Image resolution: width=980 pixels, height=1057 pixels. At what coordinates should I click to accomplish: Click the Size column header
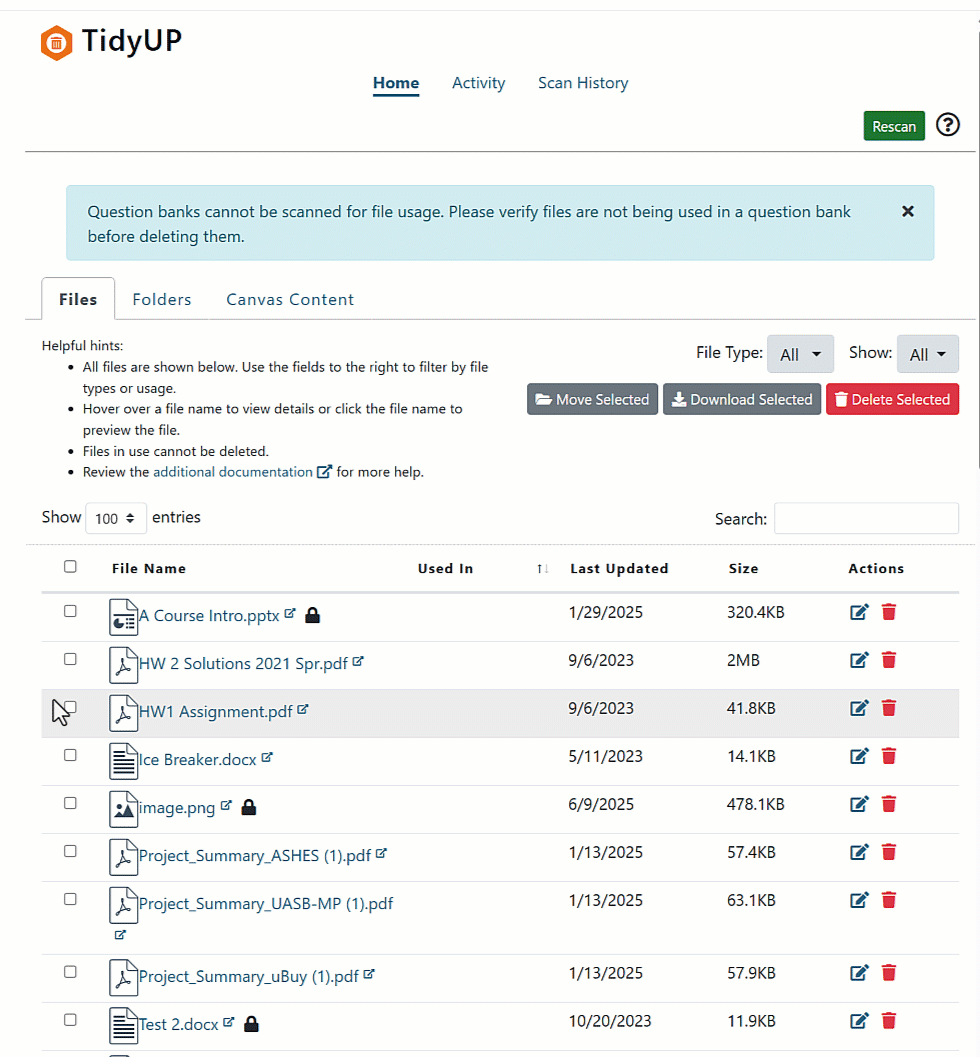pyautogui.click(x=743, y=568)
